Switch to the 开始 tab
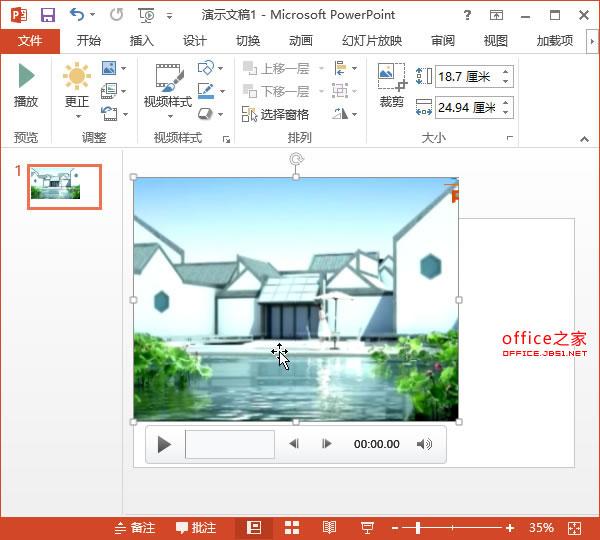The image size is (600, 540). pos(88,41)
